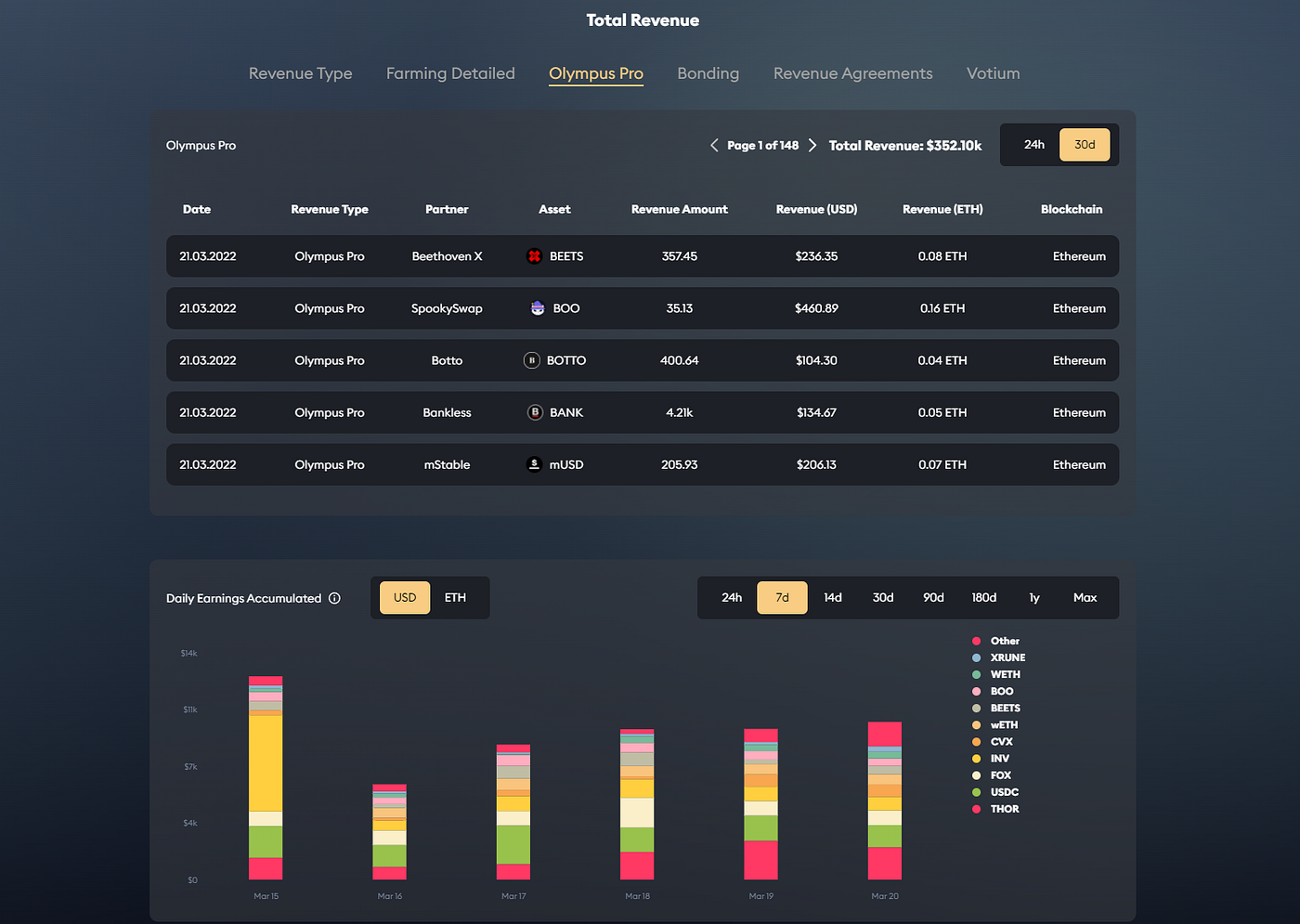
Task: Go to previous page arrow
Action: [x=714, y=145]
